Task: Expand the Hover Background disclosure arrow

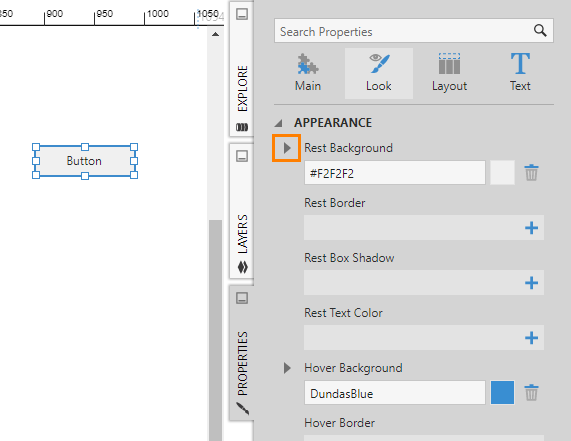Action: point(287,368)
